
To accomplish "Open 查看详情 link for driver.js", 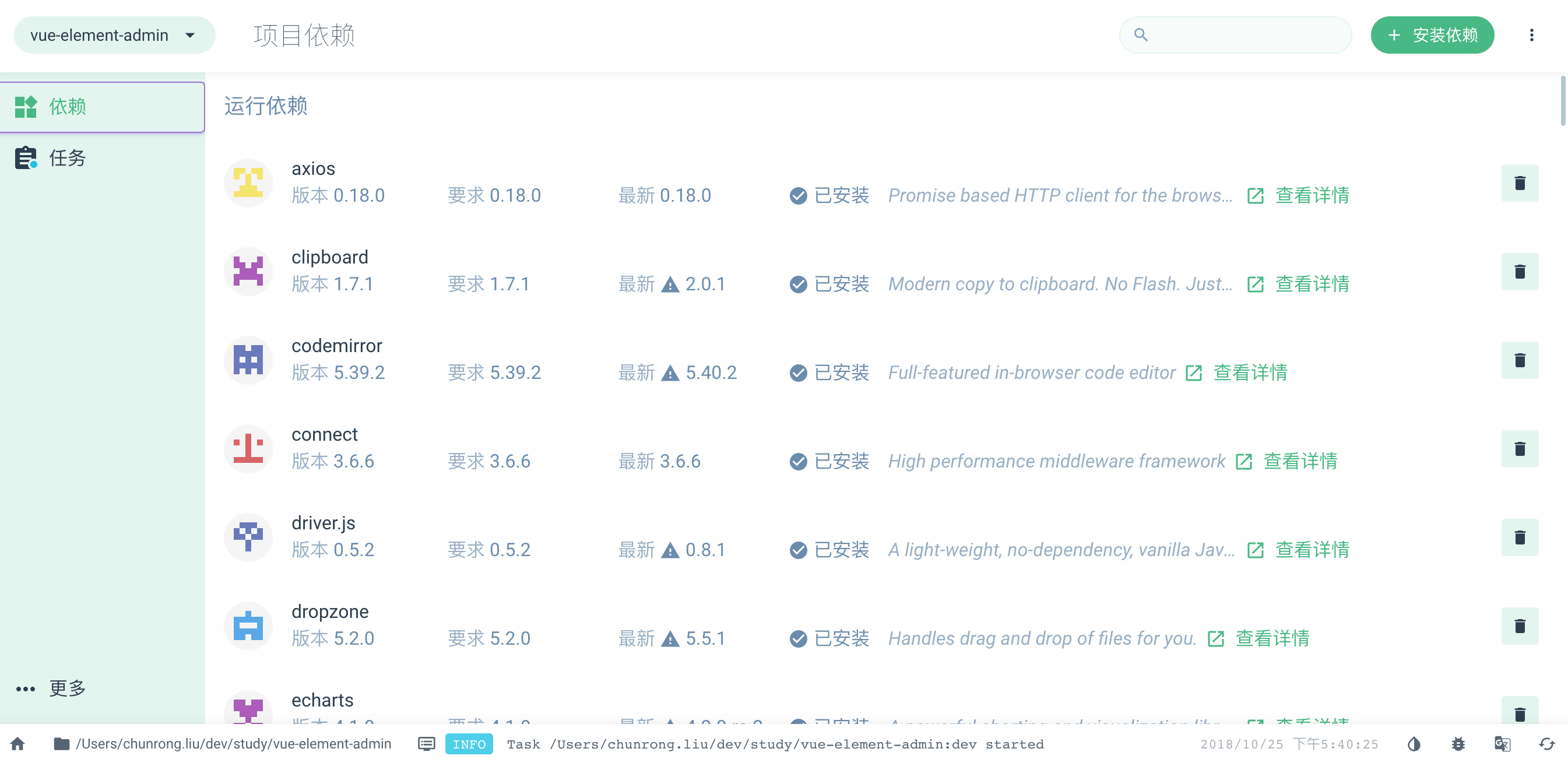I will click(x=1312, y=550).
